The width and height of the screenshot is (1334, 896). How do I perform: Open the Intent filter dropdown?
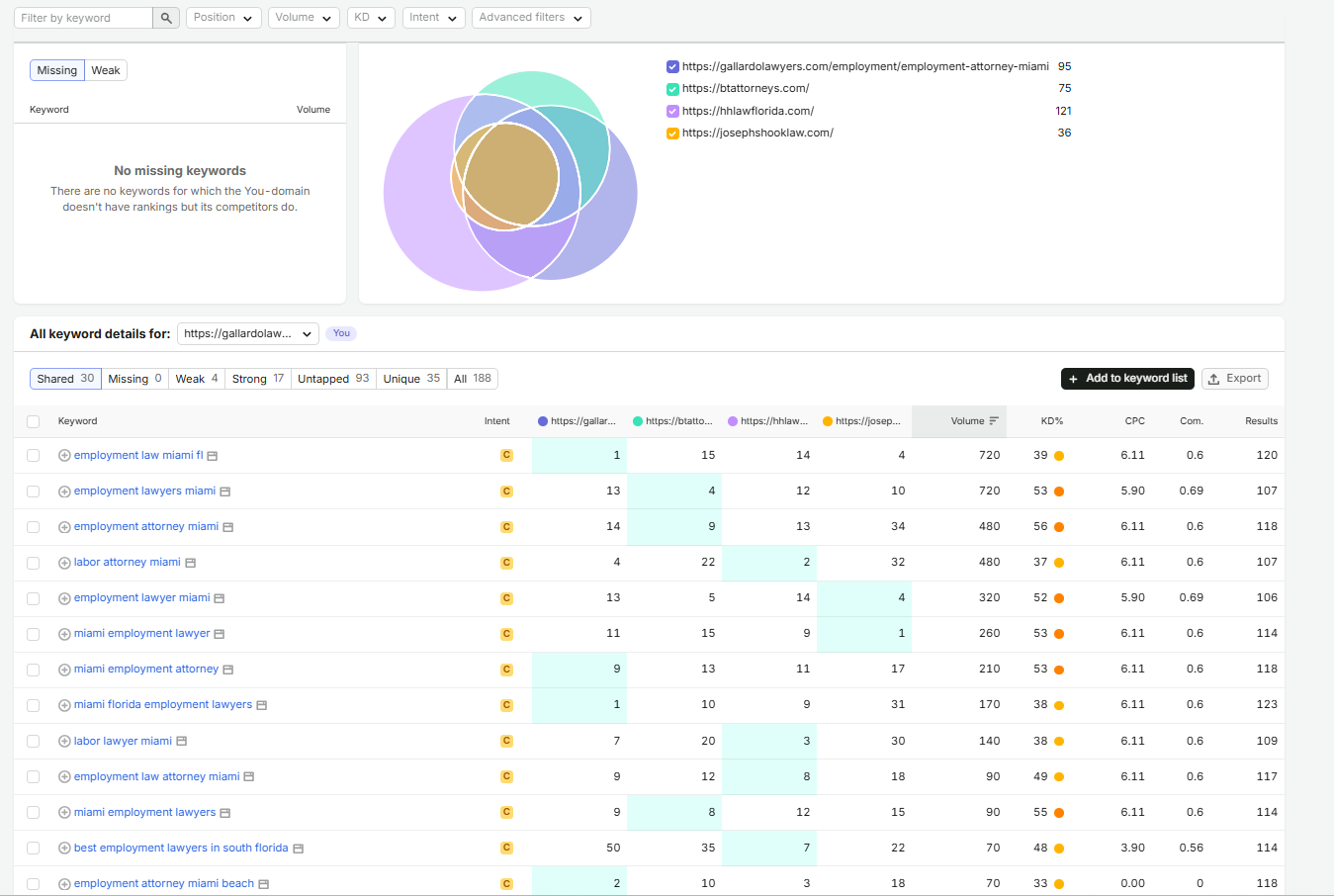[x=434, y=18]
